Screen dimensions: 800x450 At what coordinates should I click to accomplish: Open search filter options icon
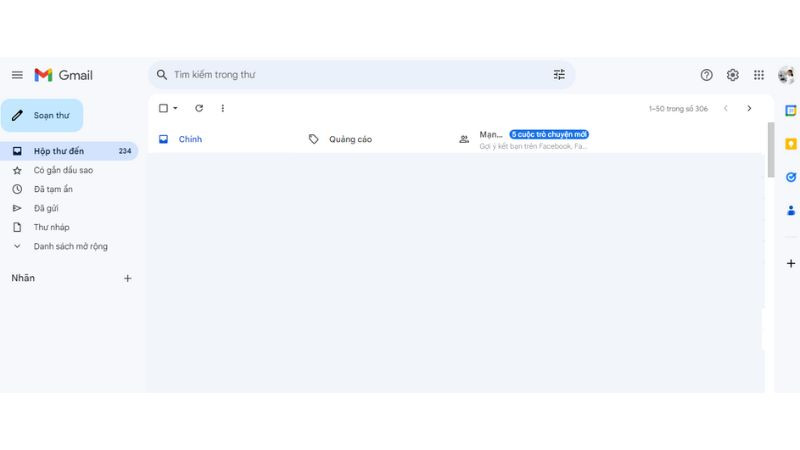tap(559, 74)
